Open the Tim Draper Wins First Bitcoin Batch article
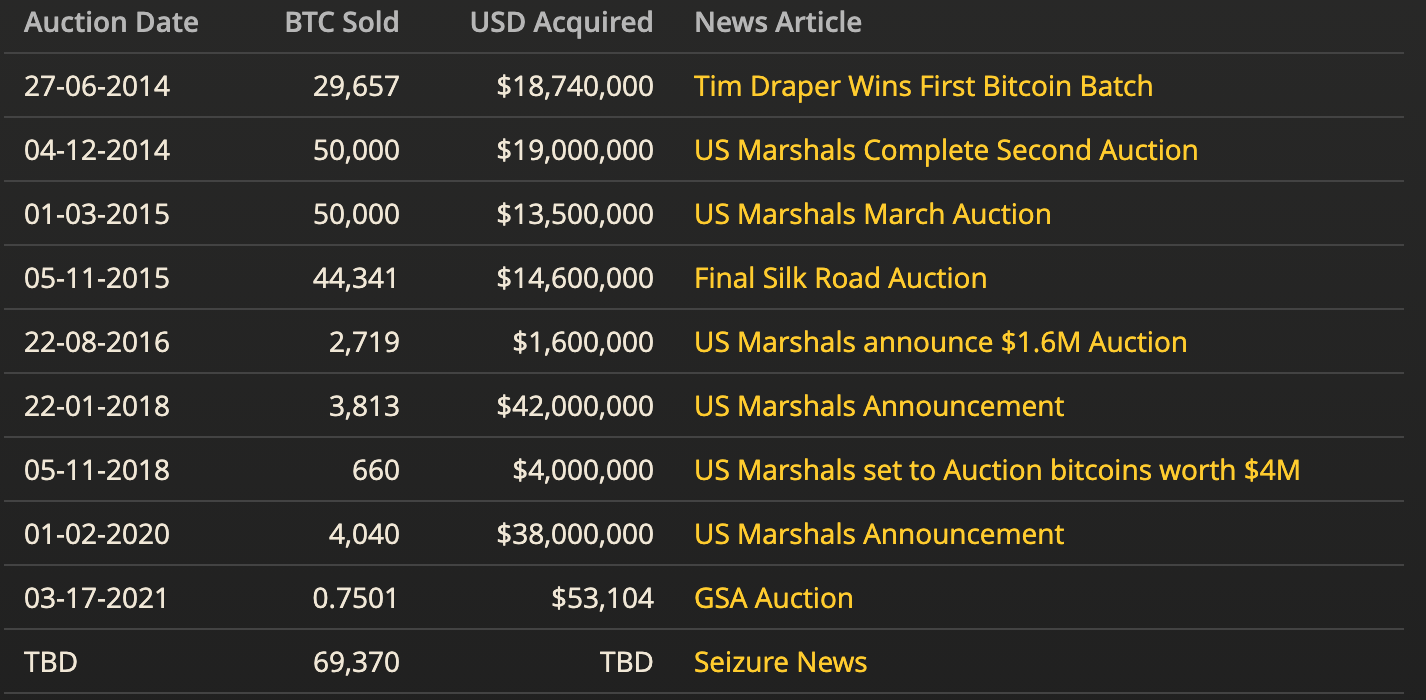 (x=923, y=86)
